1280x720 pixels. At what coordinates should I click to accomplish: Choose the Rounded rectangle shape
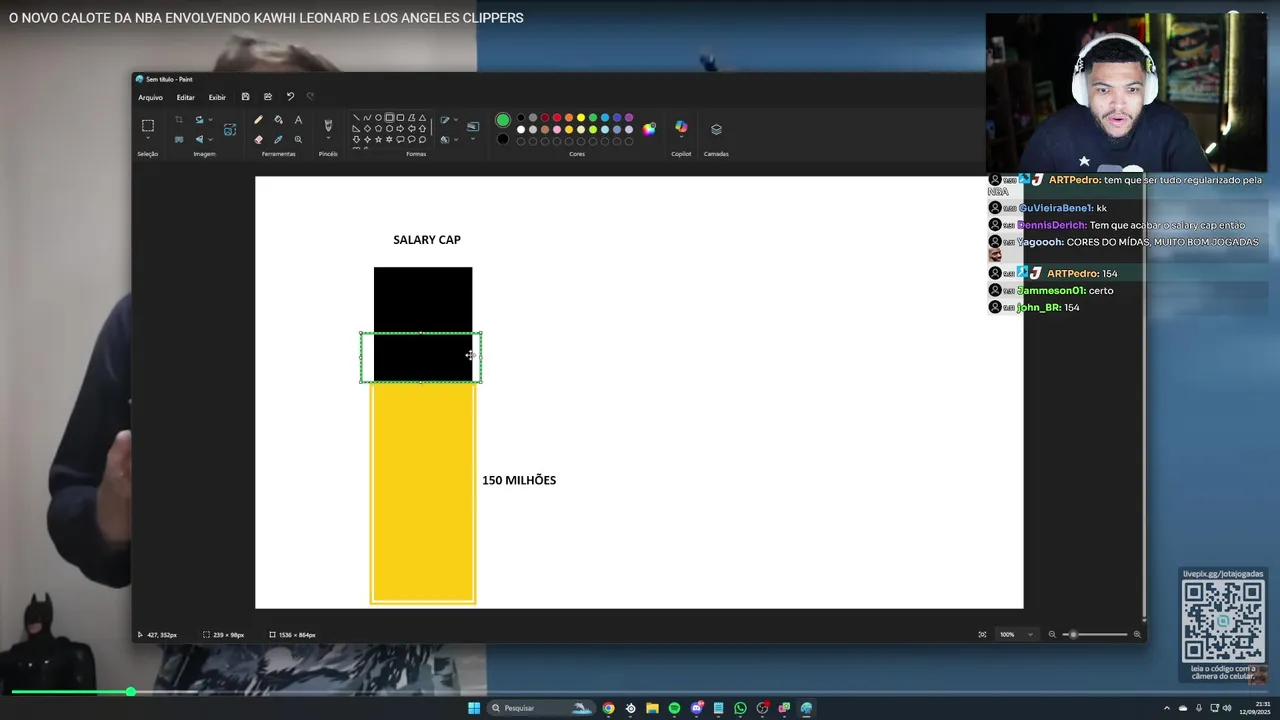(400, 118)
